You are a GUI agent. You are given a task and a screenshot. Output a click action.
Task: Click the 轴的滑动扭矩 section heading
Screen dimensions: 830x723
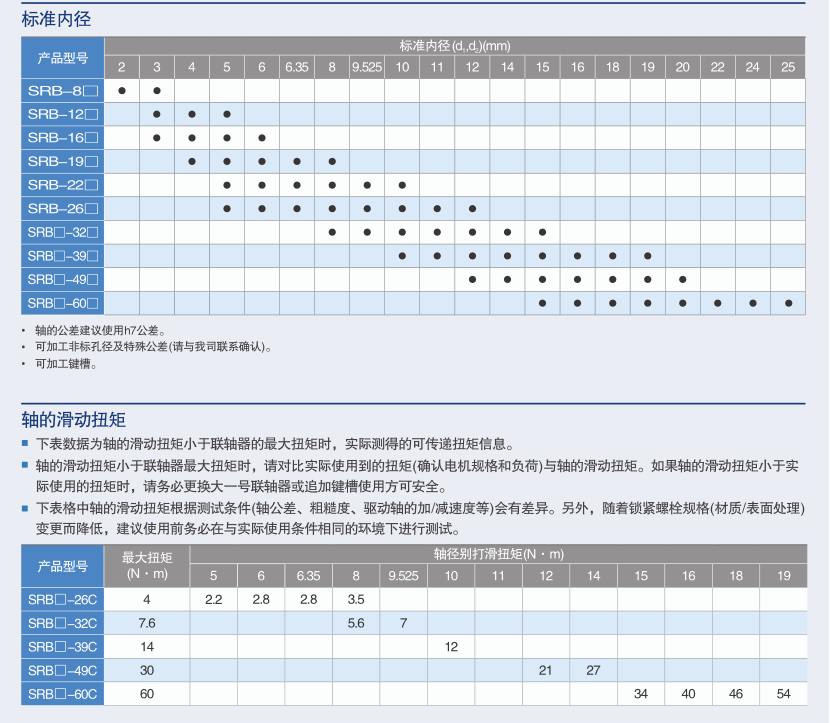(x=73, y=419)
